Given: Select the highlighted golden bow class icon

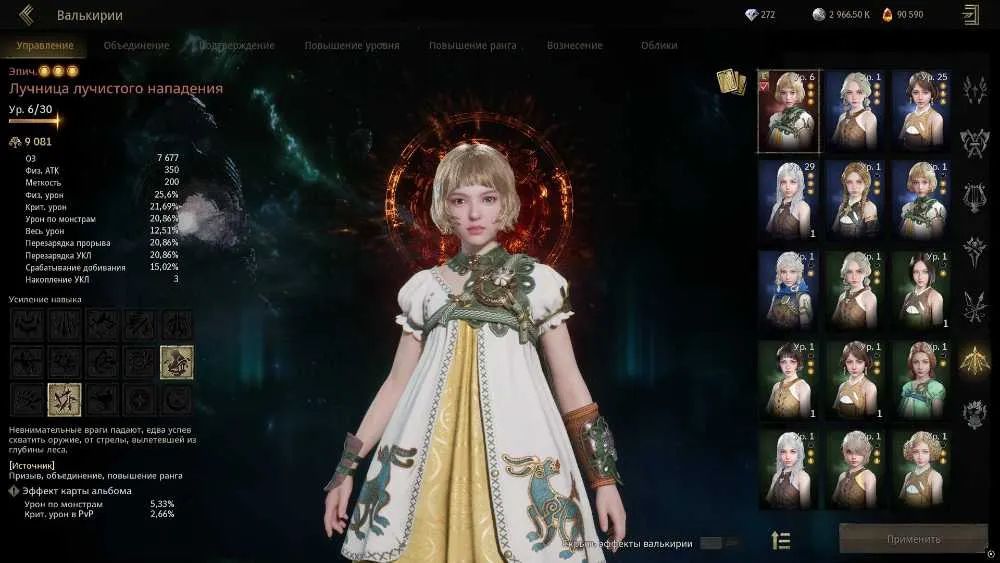Looking at the screenshot, I should [x=974, y=361].
